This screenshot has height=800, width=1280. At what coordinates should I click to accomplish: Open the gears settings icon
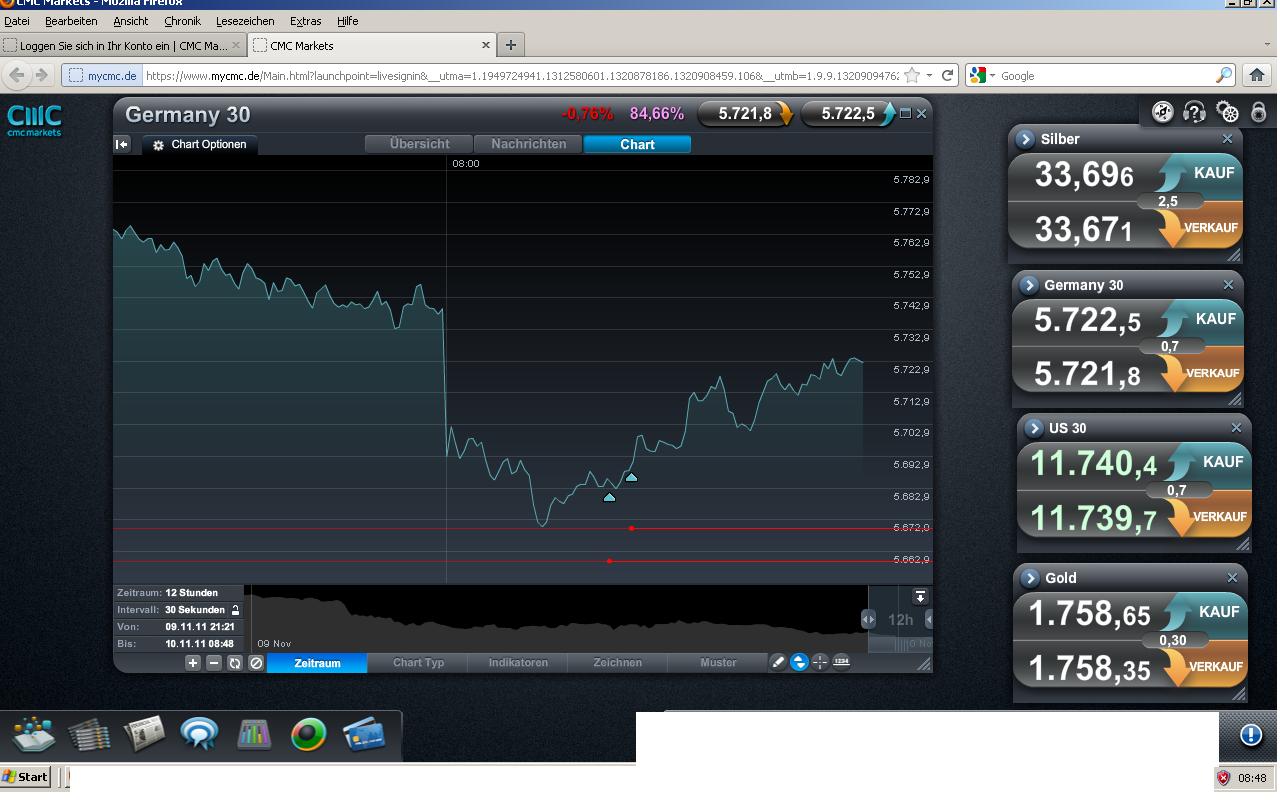1227,112
